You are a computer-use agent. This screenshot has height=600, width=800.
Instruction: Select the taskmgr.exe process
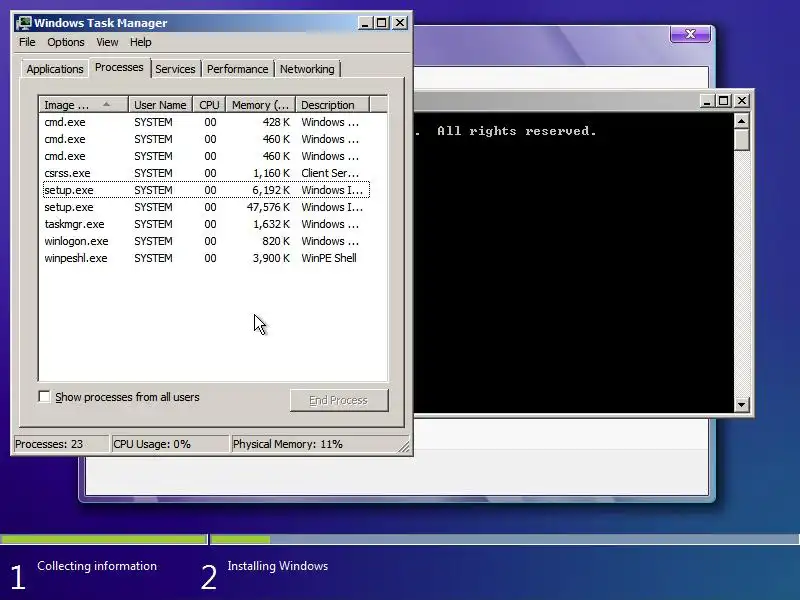click(206, 224)
